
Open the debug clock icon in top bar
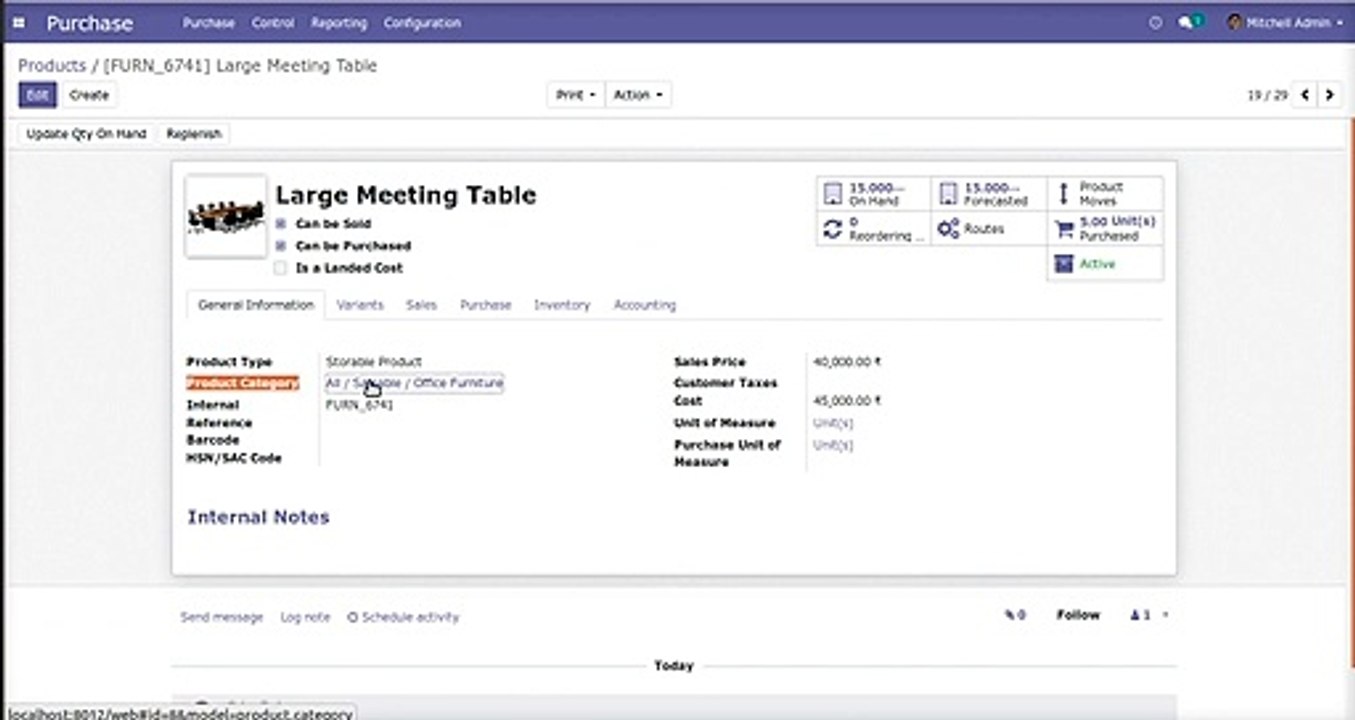(x=1156, y=22)
